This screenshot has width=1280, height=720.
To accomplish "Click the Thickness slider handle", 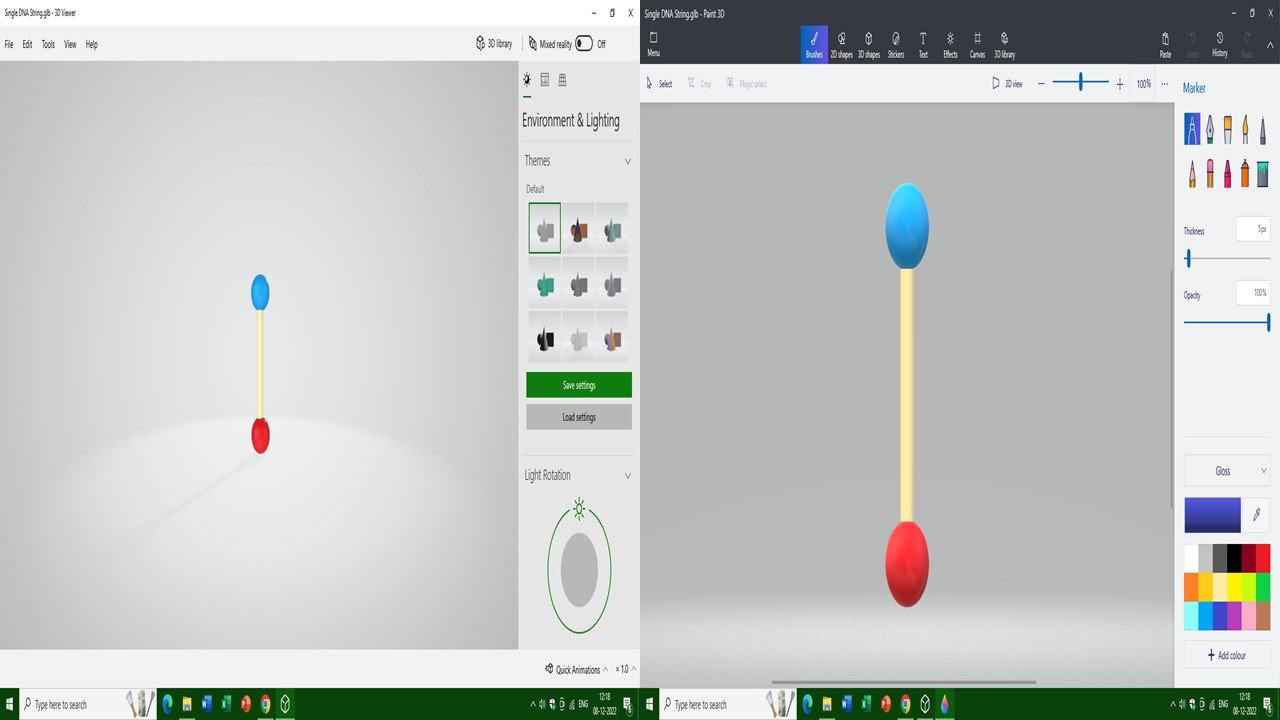I will point(1188,259).
